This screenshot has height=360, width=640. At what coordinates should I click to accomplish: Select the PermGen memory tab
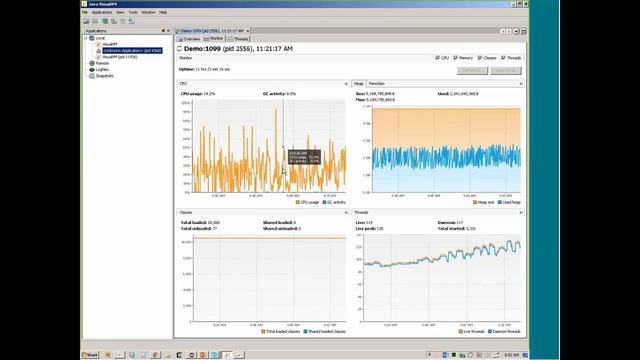[376, 84]
